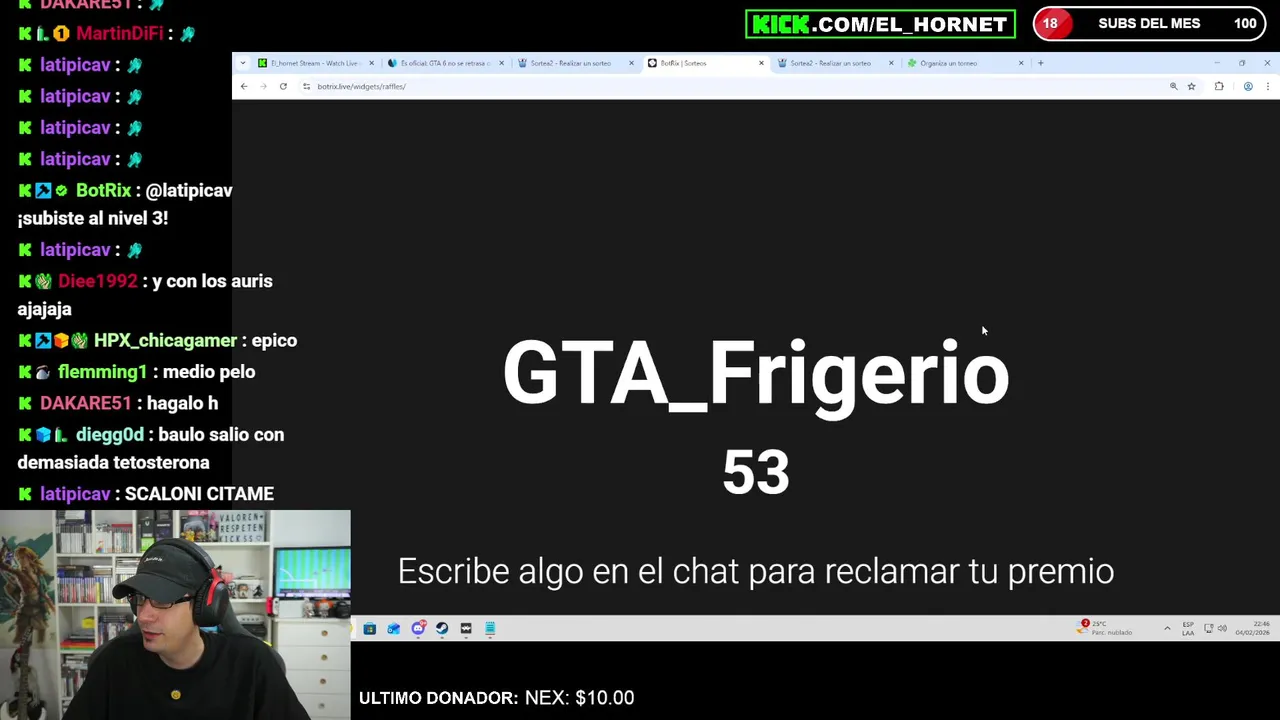Click BotRix username in chat
The height and width of the screenshot is (720, 1280).
pos(103,190)
